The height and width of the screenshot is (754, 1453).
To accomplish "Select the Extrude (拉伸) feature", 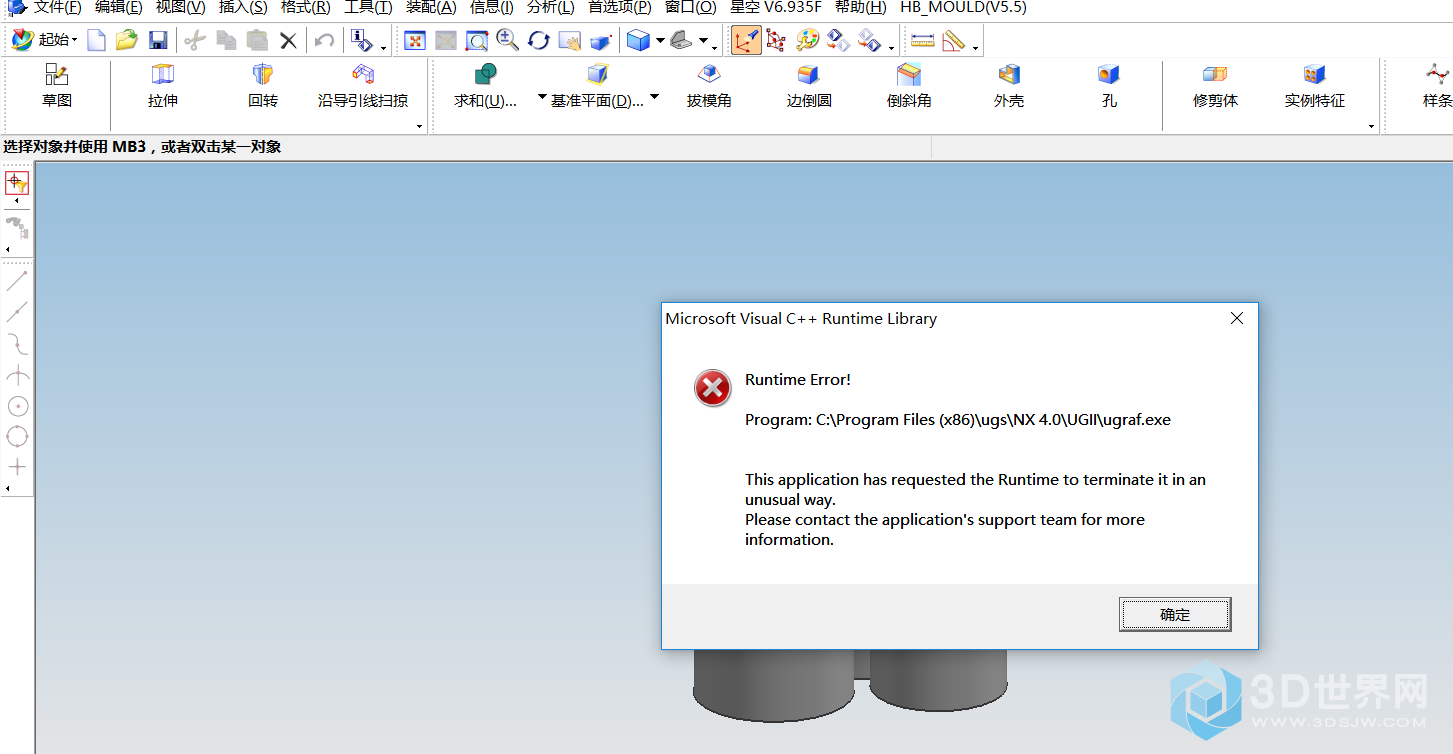I will click(163, 85).
